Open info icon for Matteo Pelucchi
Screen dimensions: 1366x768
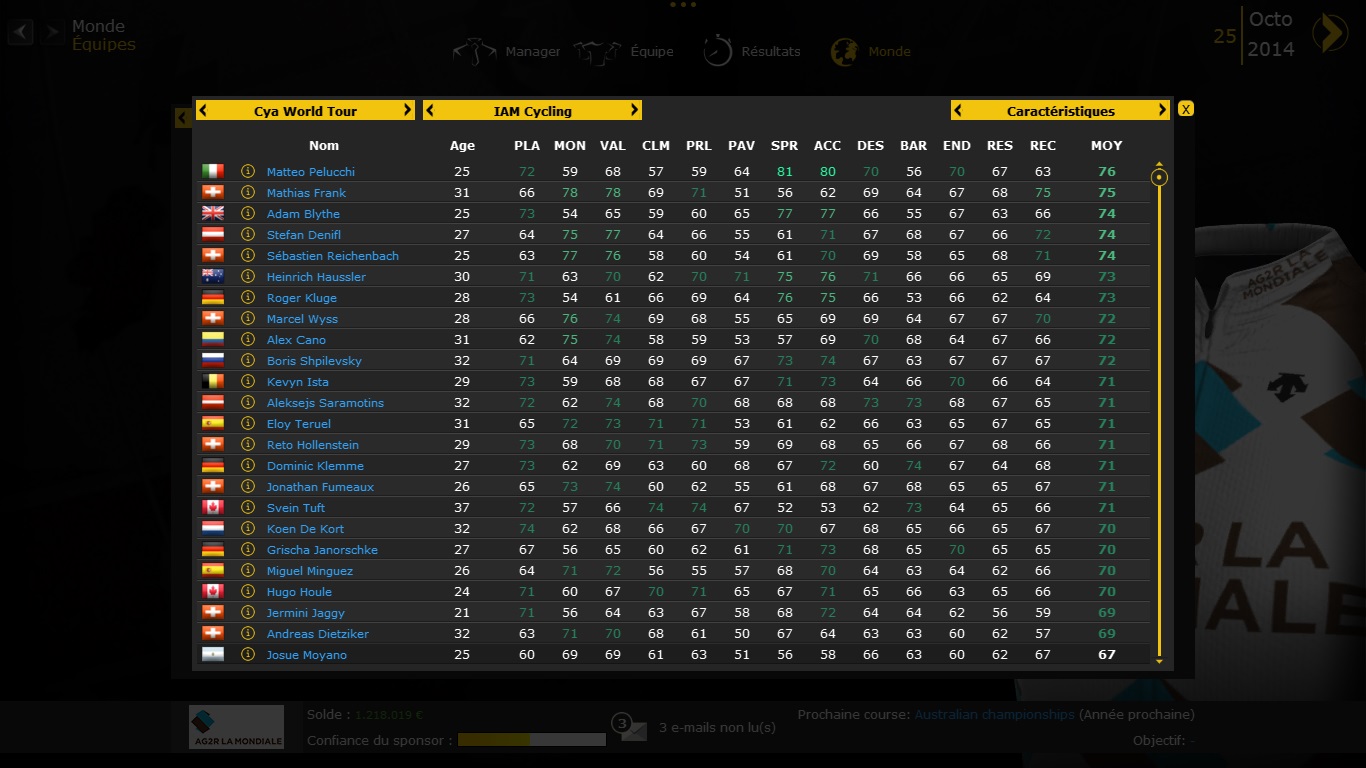click(248, 171)
